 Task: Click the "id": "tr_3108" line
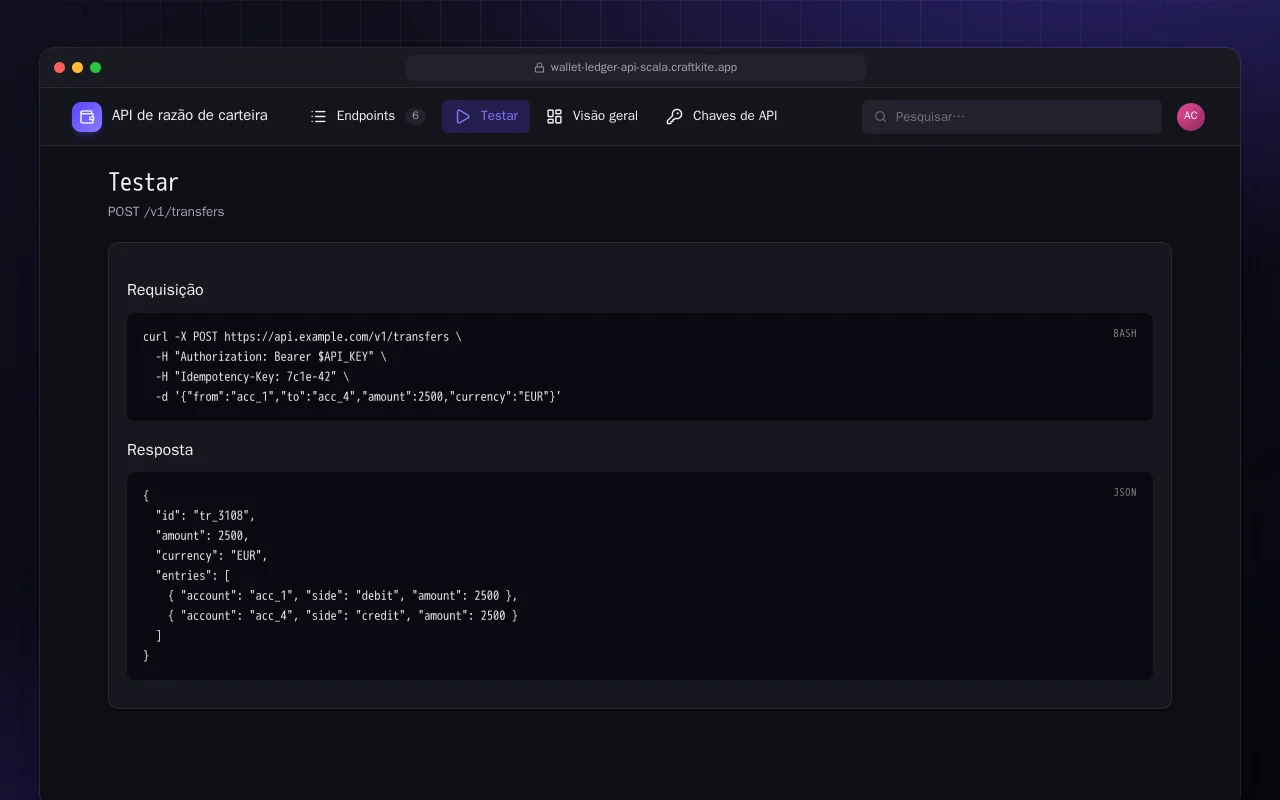tap(205, 516)
